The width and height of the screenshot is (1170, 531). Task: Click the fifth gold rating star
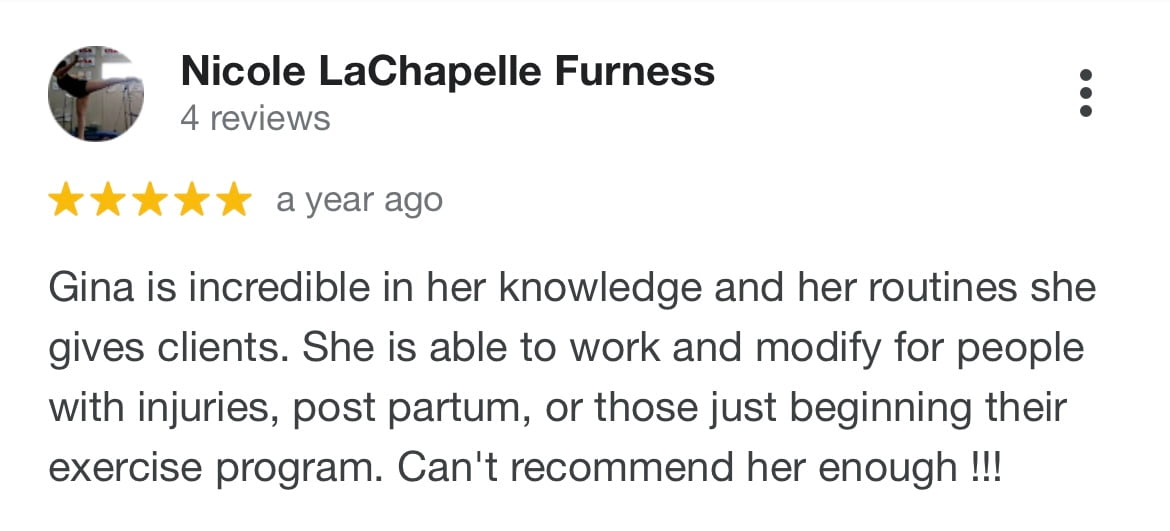pyautogui.click(x=234, y=200)
